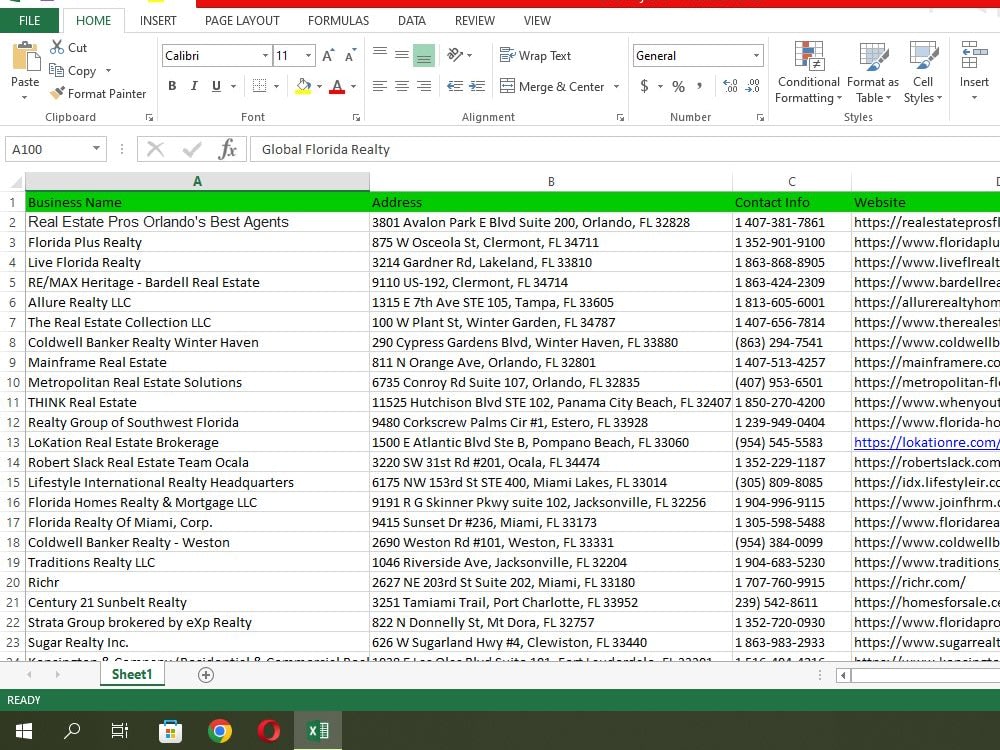The width and height of the screenshot is (1000, 750).
Task: Increase decimal places
Action: point(730,86)
